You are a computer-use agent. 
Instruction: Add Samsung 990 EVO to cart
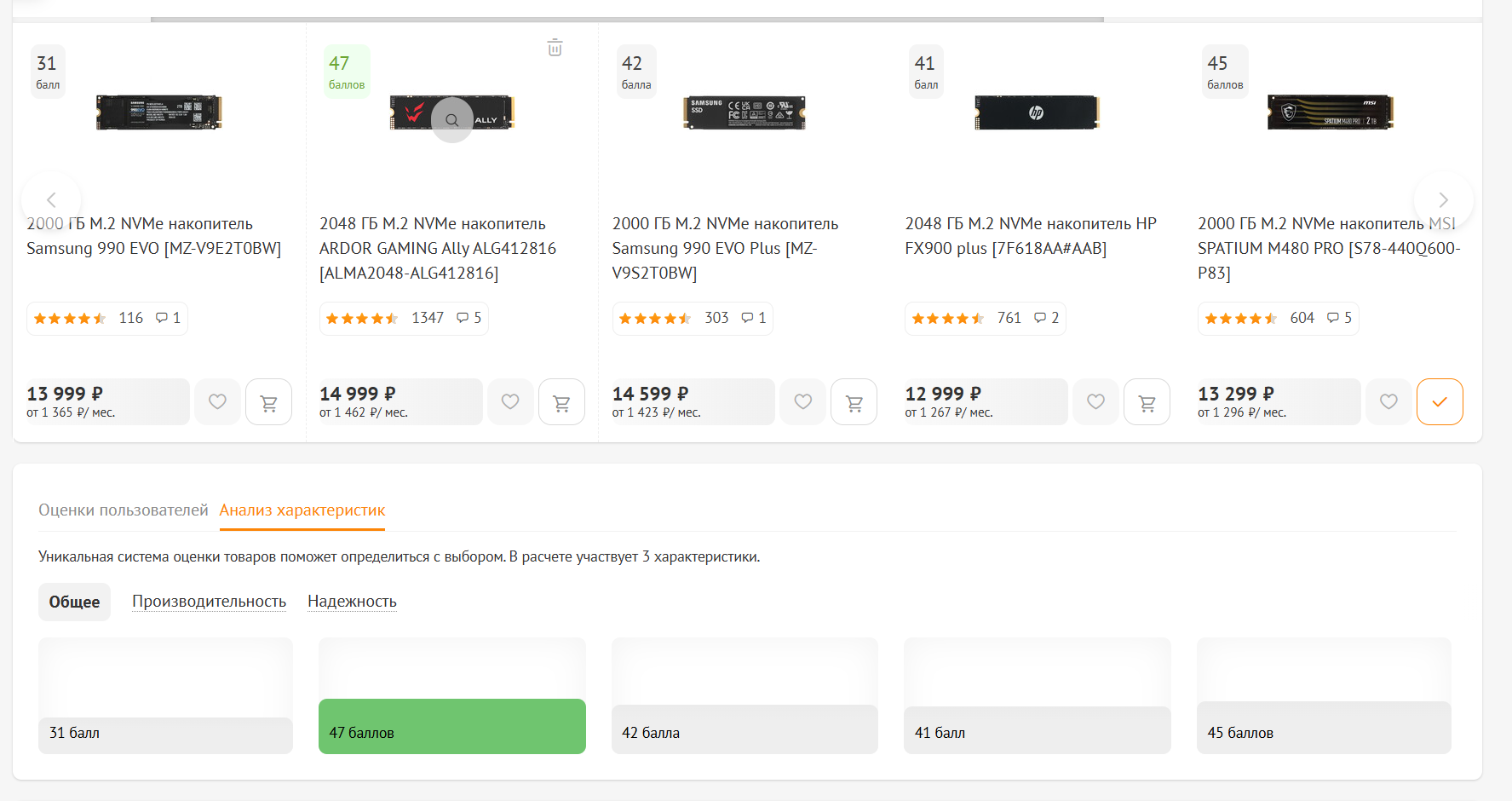click(268, 402)
